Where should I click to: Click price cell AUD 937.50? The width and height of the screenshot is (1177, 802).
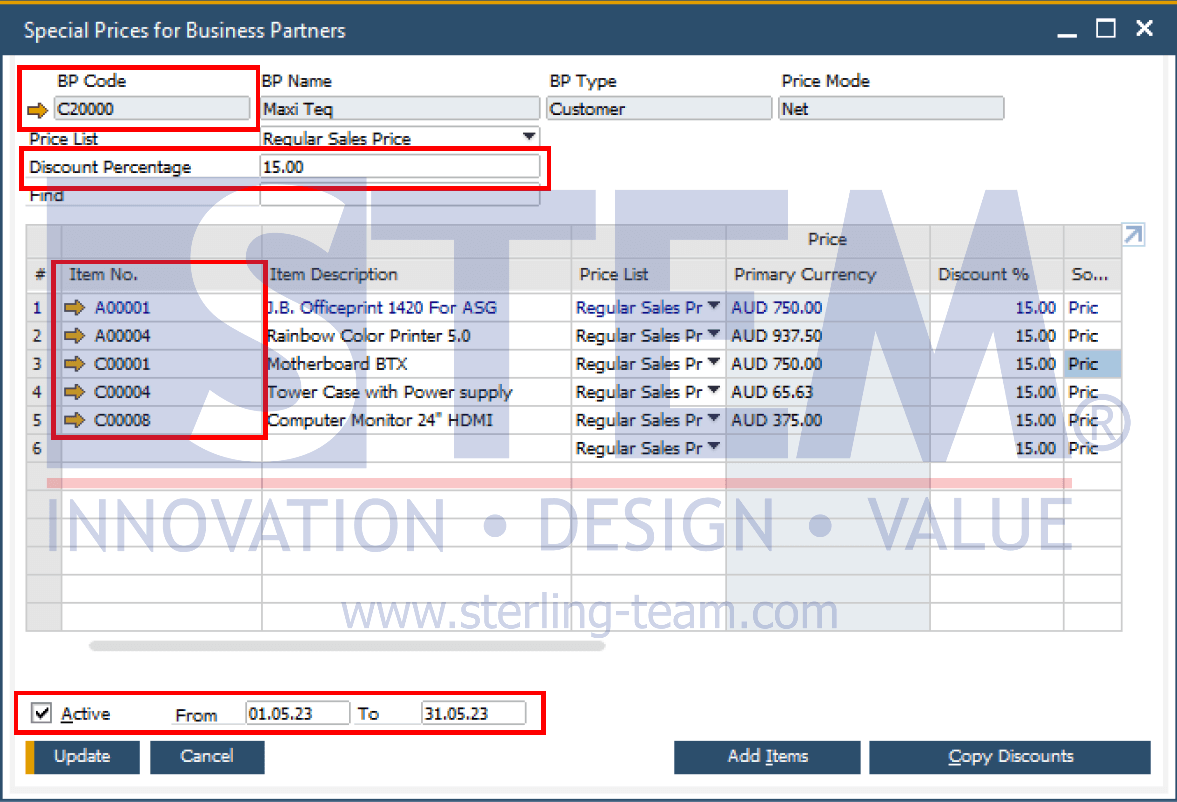click(x=828, y=336)
